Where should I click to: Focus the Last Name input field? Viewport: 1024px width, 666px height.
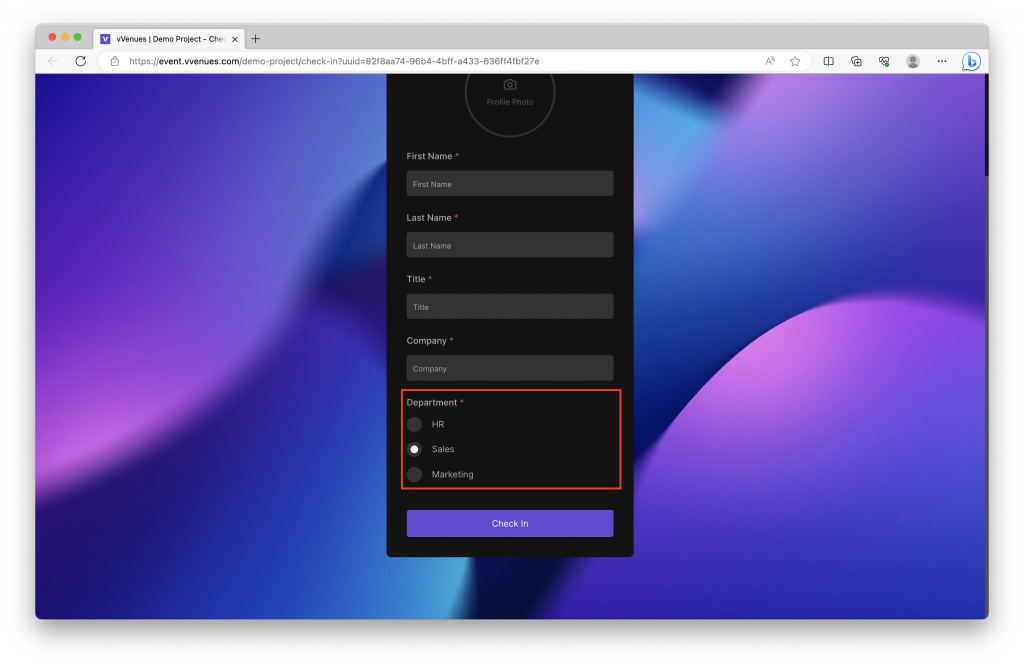point(510,245)
